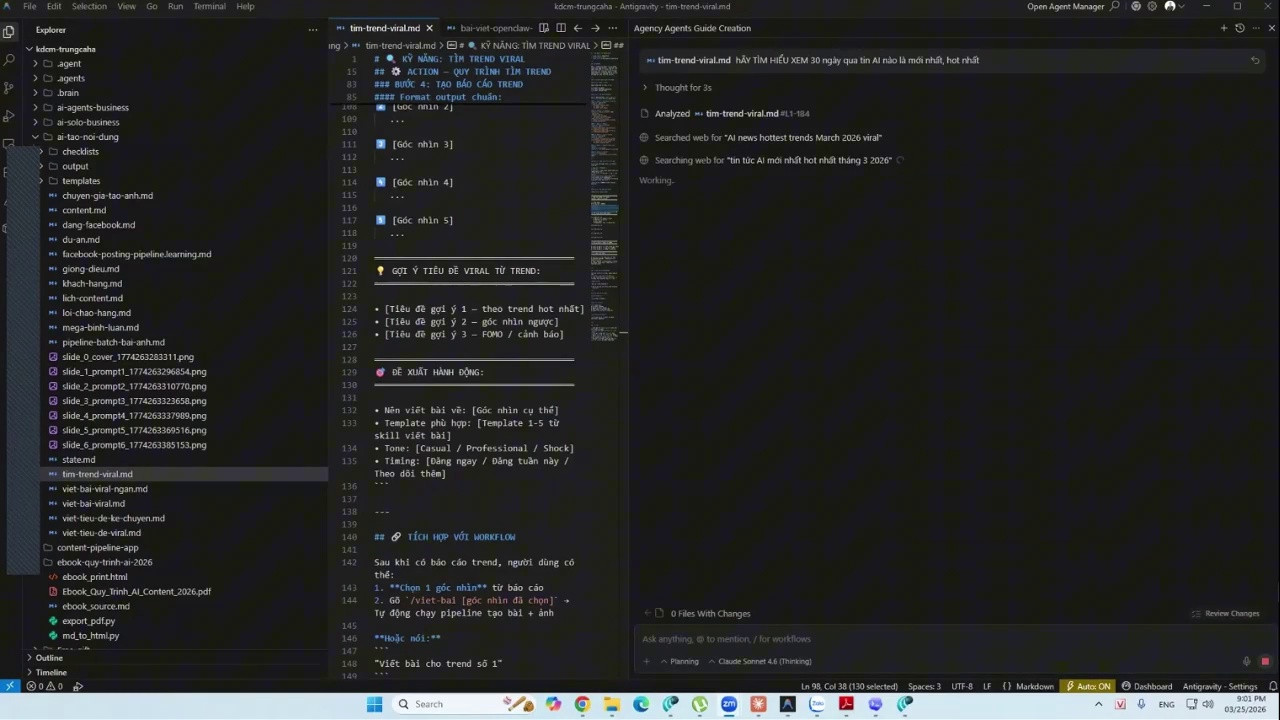The width and height of the screenshot is (1280, 720).
Task: Open editor more actions menu
Action: tap(614, 28)
